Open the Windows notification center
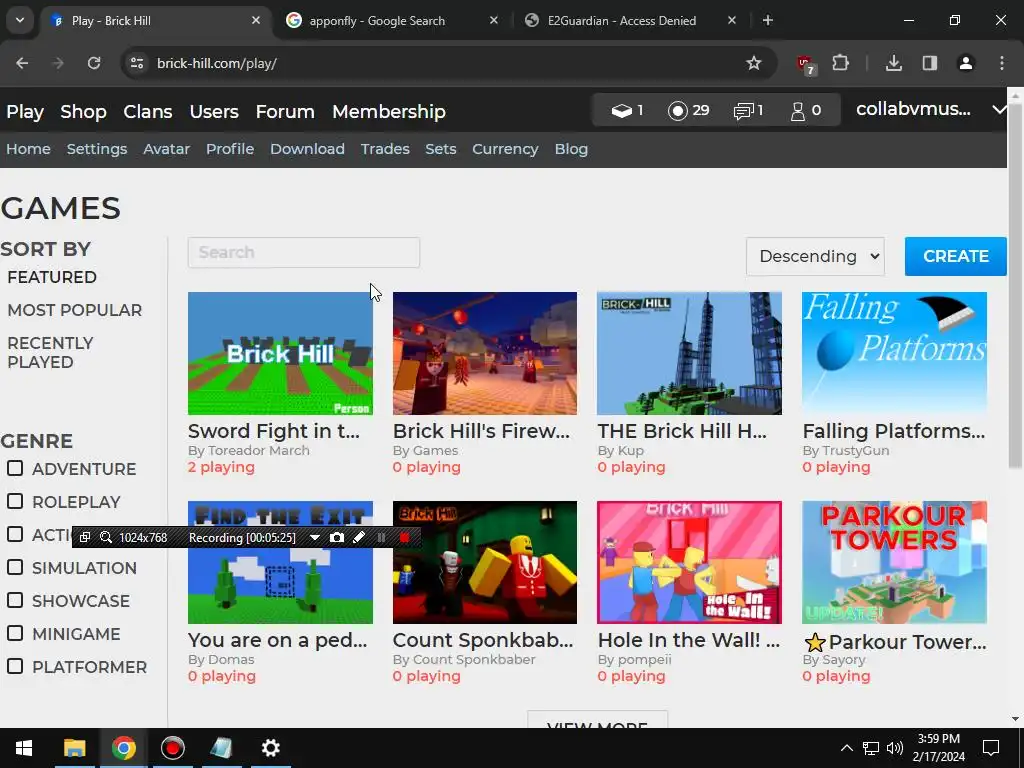The width and height of the screenshot is (1024, 768). click(x=991, y=748)
